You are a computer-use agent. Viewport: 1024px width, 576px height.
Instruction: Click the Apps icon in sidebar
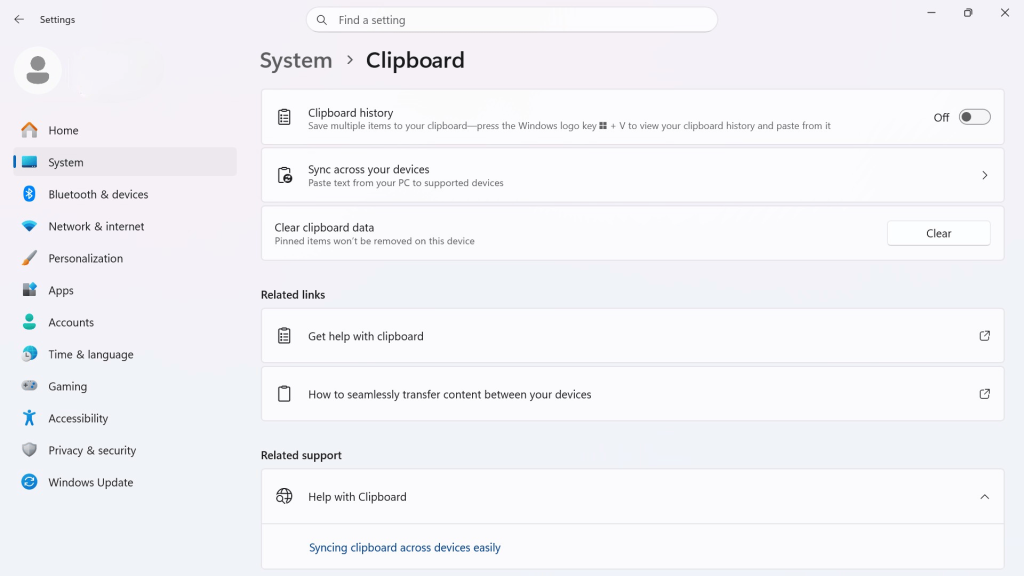[x=29, y=290]
